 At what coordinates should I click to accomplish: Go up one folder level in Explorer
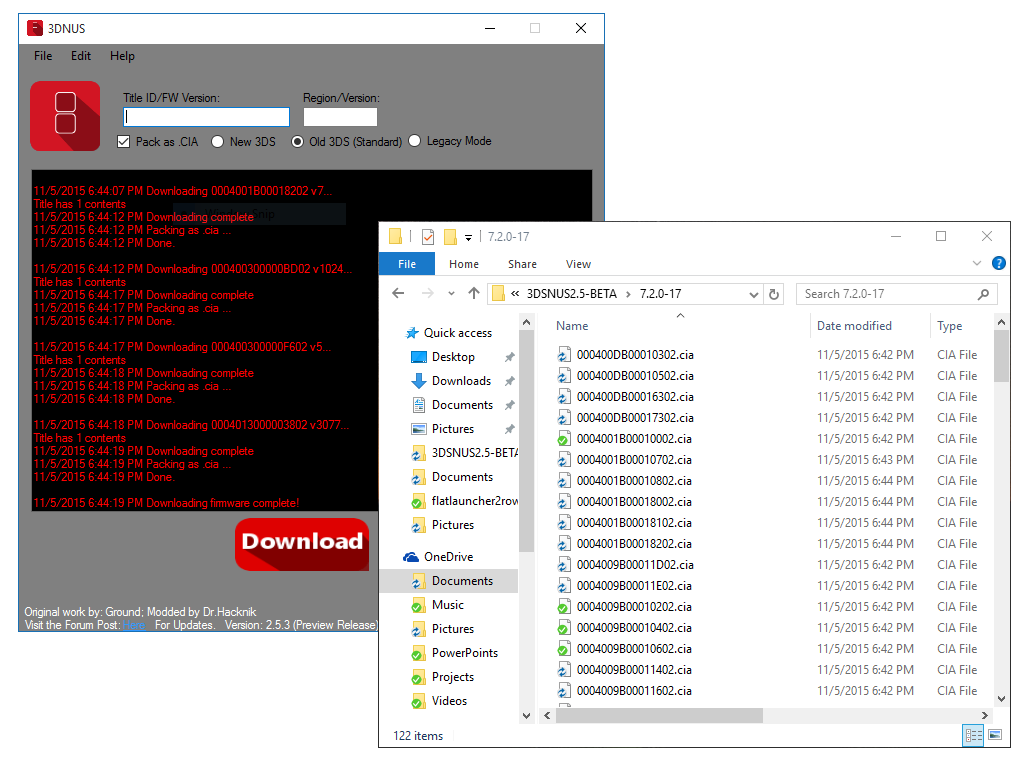(x=474, y=294)
